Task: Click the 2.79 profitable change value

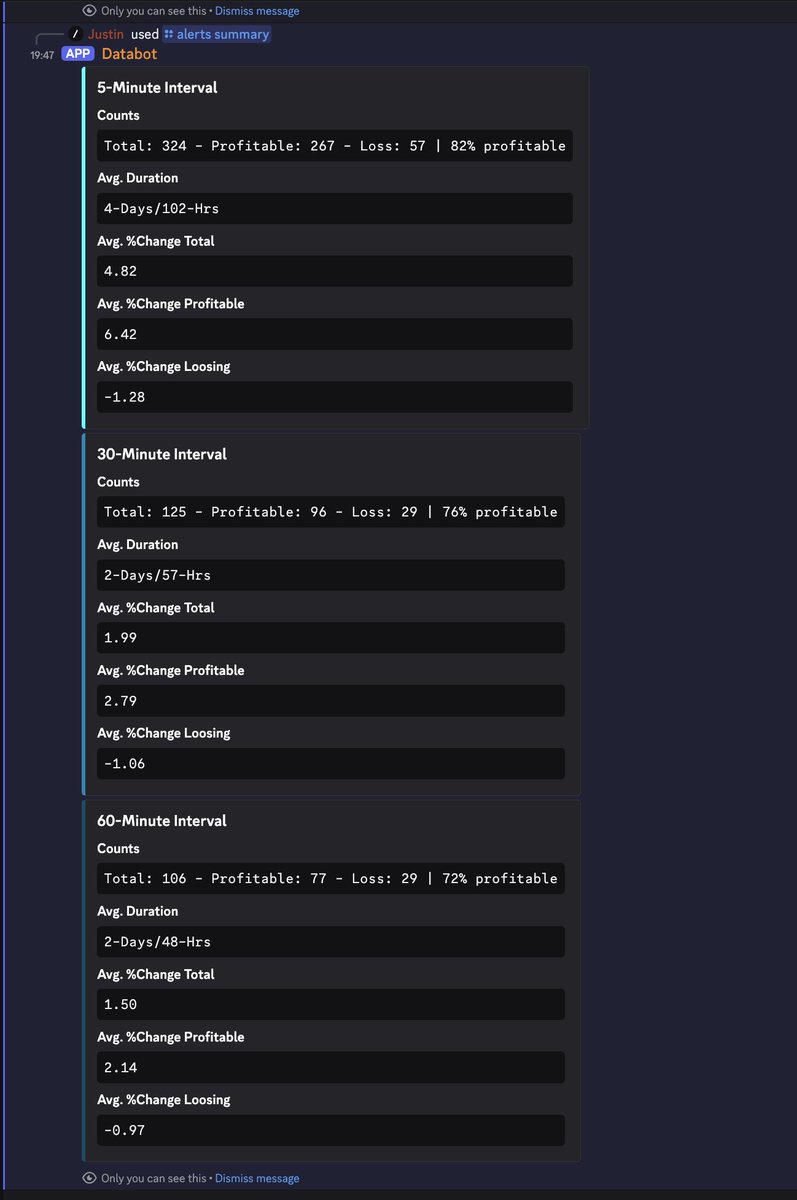Action: click(x=331, y=701)
